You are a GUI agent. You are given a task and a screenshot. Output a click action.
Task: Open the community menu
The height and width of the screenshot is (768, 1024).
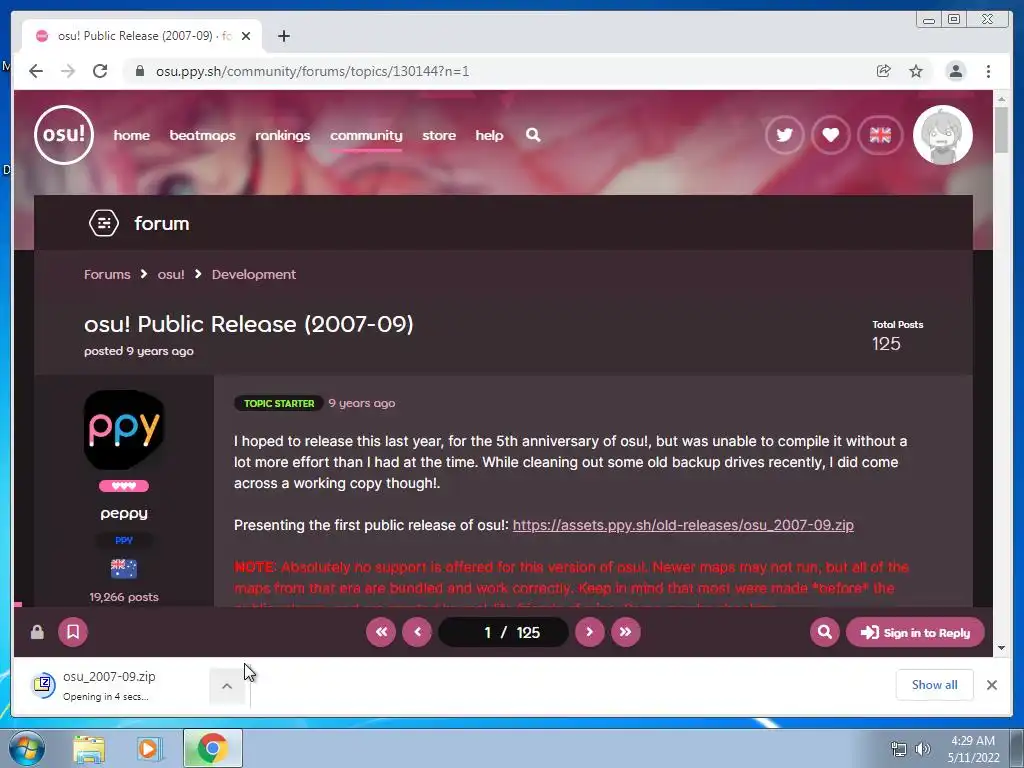coord(366,135)
